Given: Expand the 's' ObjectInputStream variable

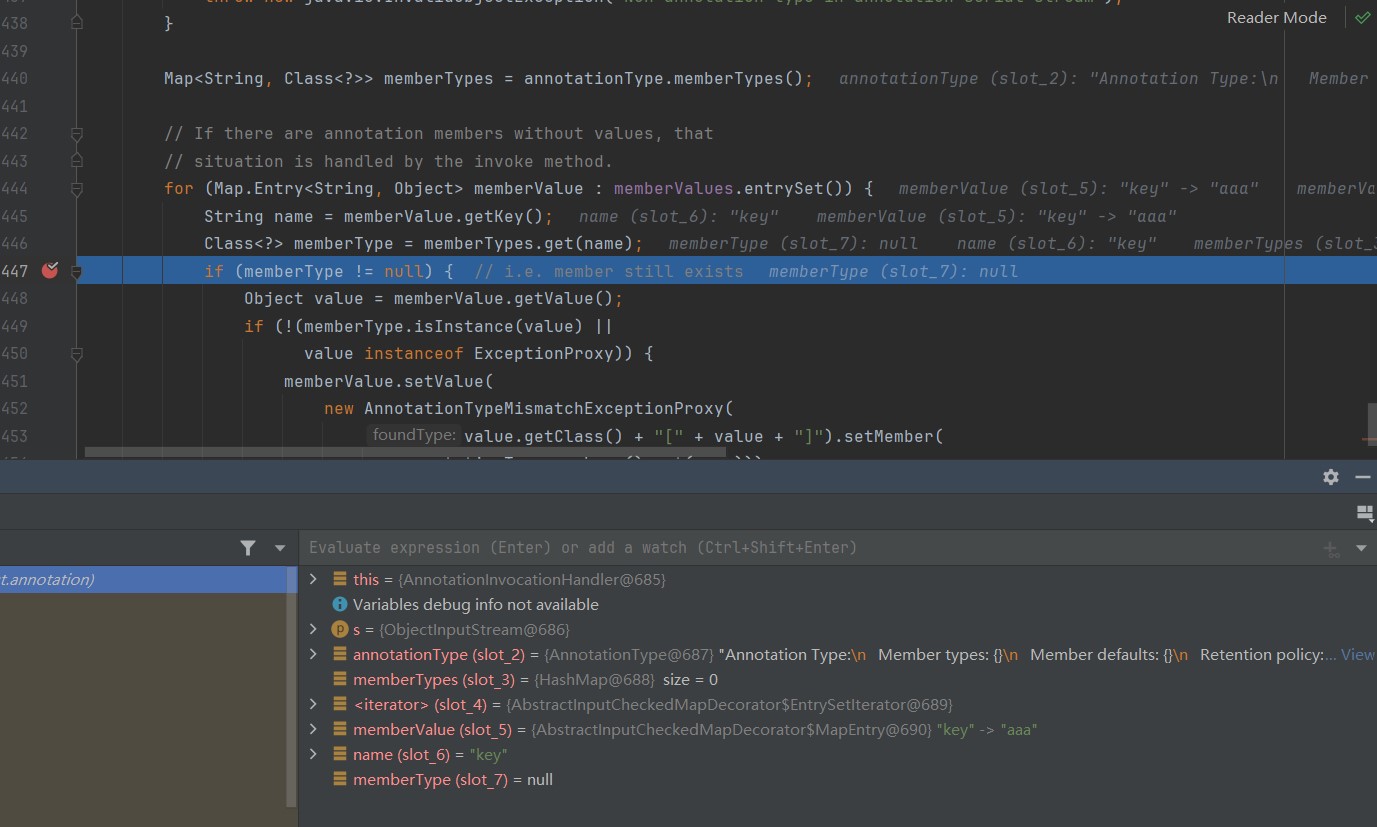Looking at the screenshot, I should (x=313, y=629).
